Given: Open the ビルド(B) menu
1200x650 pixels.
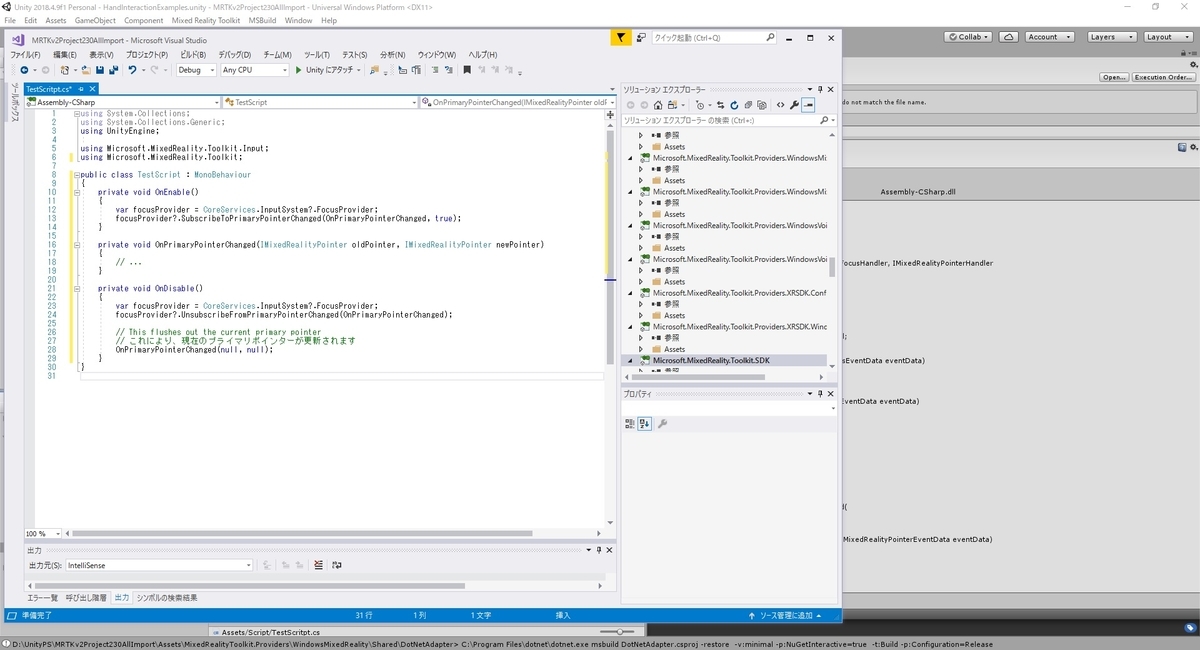Looking at the screenshot, I should 192,54.
